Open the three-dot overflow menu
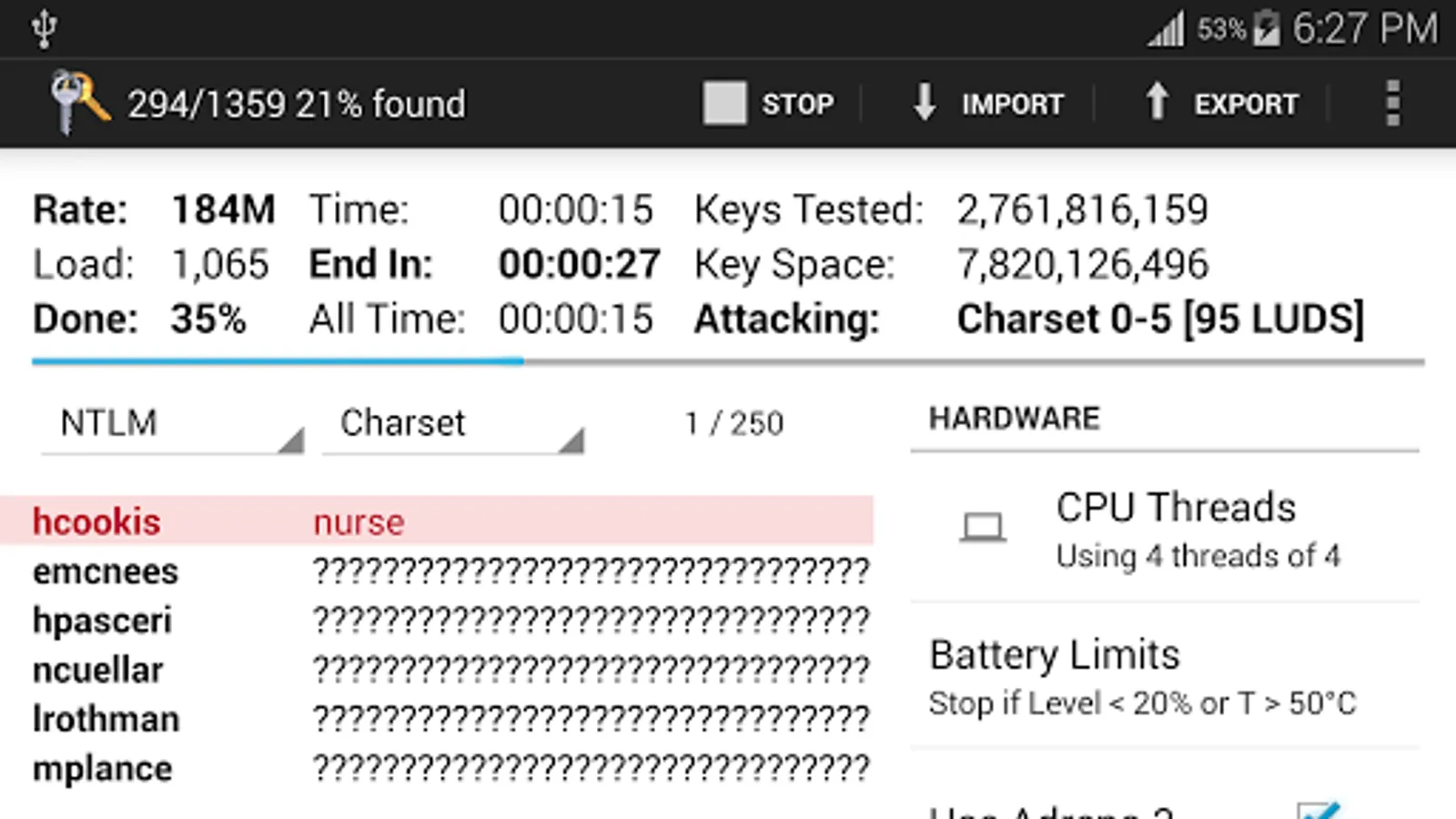1456x819 pixels. pyautogui.click(x=1392, y=103)
